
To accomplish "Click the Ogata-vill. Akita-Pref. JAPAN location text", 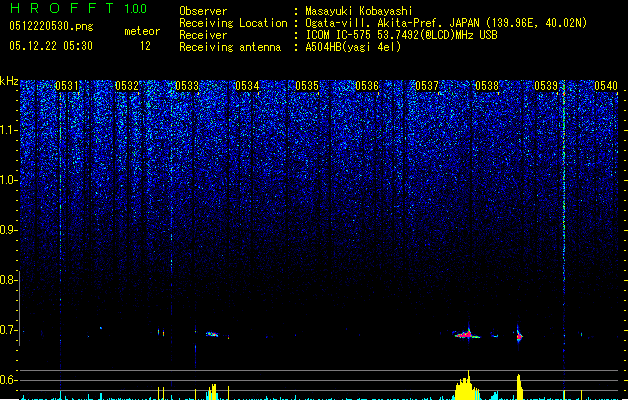I will 446,23.
